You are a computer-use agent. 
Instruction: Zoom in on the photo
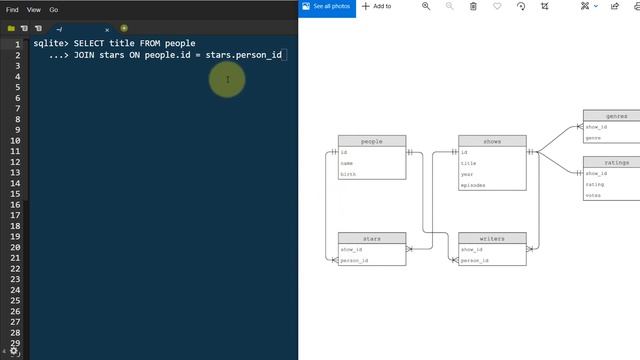click(426, 6)
